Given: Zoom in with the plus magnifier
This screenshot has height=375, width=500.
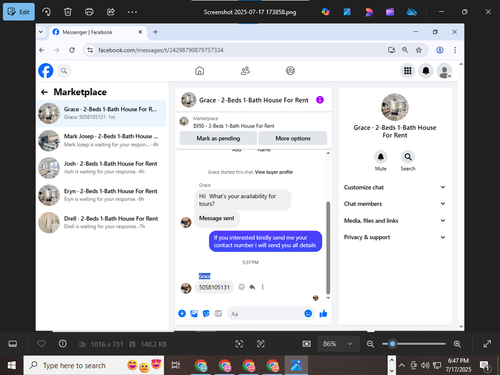Looking at the screenshot, I should click(457, 344).
